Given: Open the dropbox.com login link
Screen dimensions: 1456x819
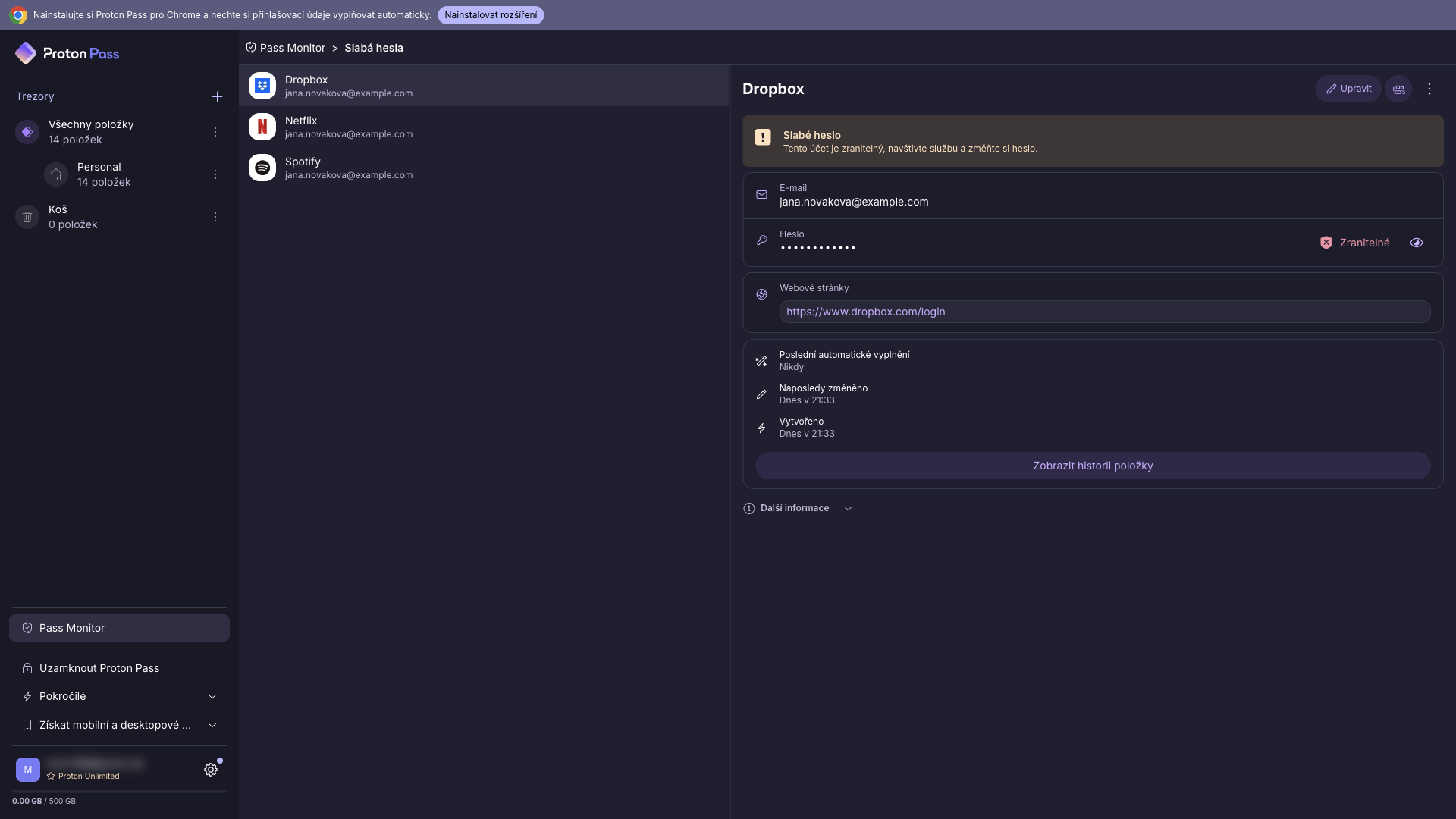Looking at the screenshot, I should point(865,312).
